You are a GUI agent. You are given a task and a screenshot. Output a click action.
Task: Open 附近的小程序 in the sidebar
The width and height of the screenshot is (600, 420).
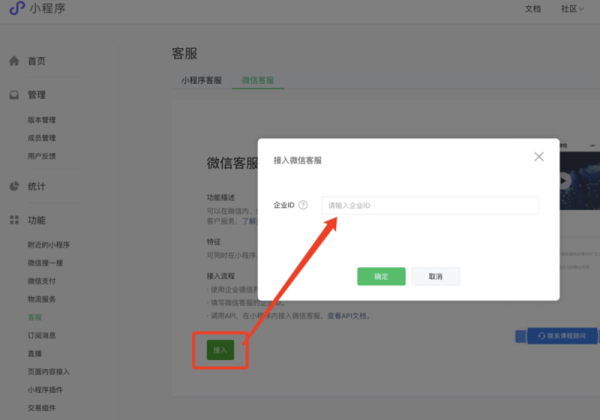click(49, 245)
